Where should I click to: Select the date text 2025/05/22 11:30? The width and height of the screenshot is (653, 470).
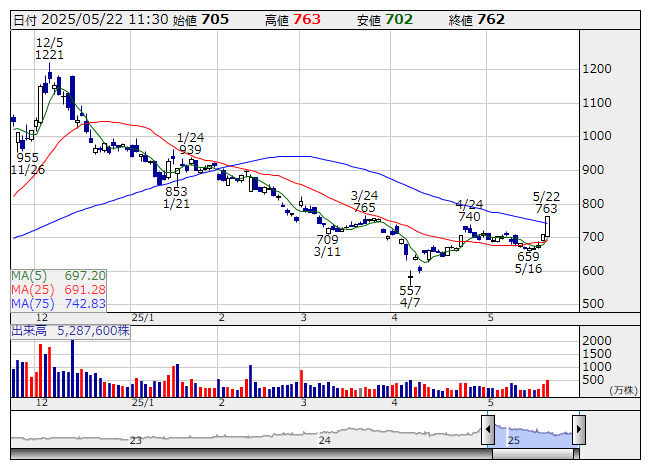click(105, 20)
